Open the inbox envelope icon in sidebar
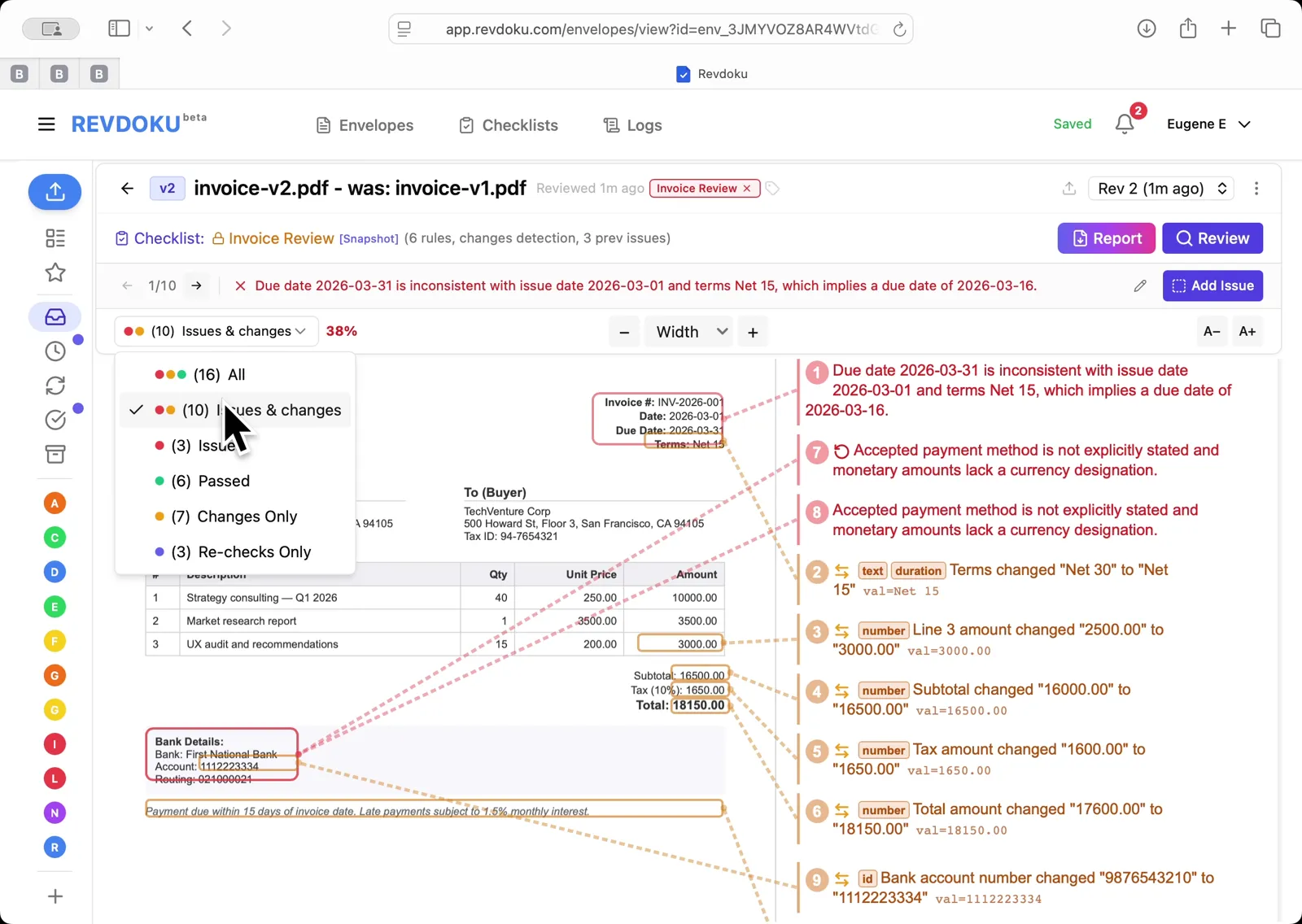Screen dimensions: 1302x924 pyautogui.click(x=55, y=316)
